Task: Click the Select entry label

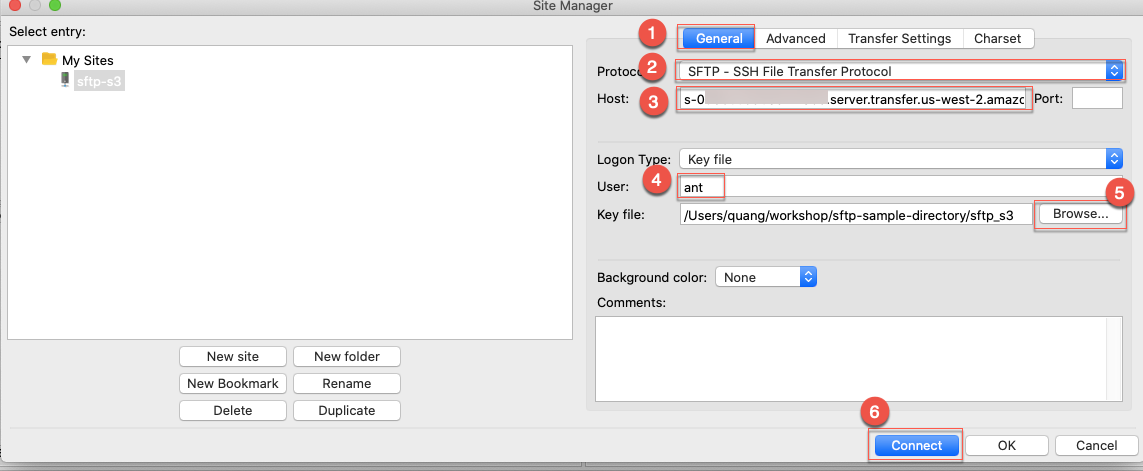Action: pos(47,31)
